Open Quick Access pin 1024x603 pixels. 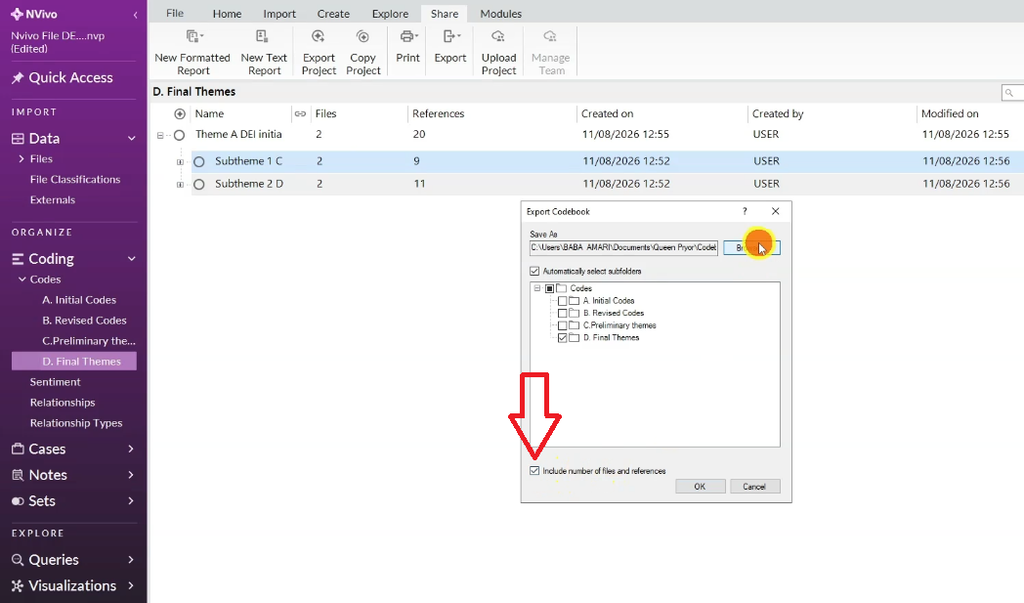[x=18, y=78]
